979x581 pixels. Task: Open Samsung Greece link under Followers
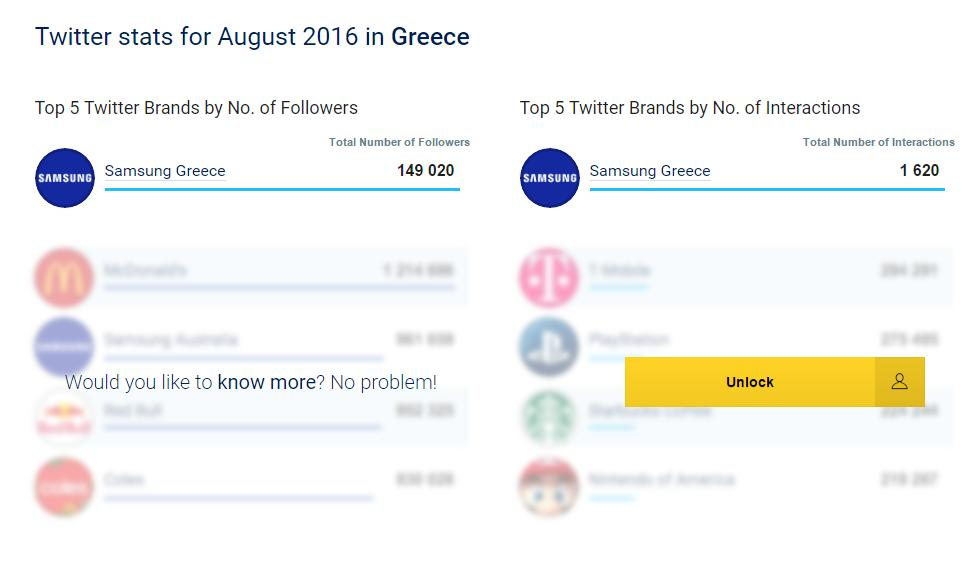tap(165, 171)
